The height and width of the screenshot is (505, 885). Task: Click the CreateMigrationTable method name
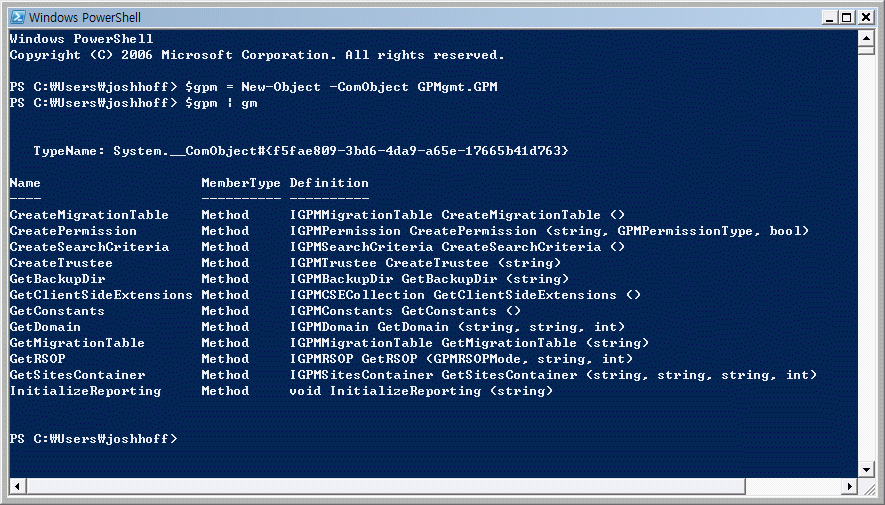pyautogui.click(x=89, y=215)
